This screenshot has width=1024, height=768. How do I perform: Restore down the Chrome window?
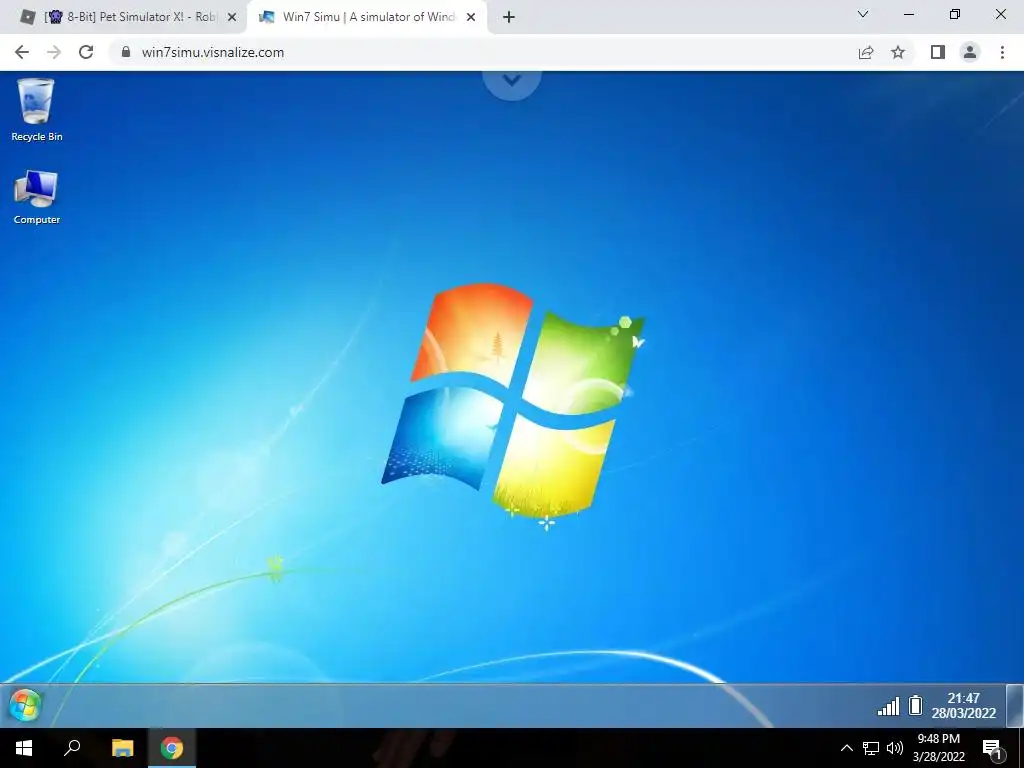pyautogui.click(x=955, y=14)
